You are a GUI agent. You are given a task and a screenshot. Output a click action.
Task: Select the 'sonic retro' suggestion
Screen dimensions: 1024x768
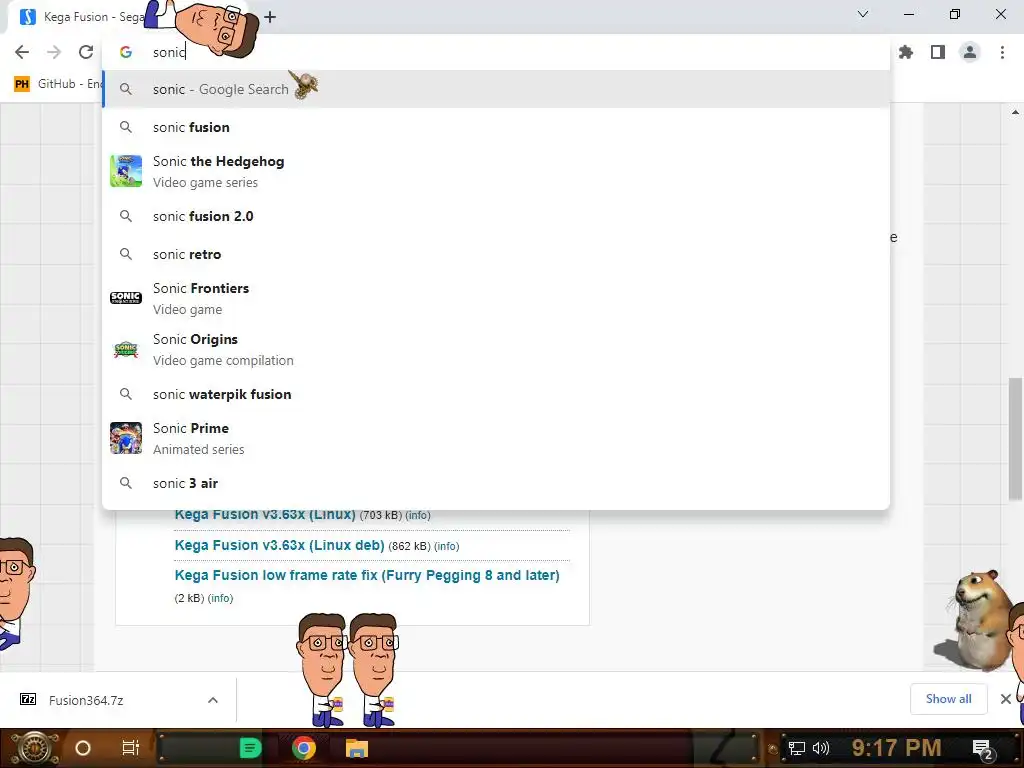[x=496, y=254]
